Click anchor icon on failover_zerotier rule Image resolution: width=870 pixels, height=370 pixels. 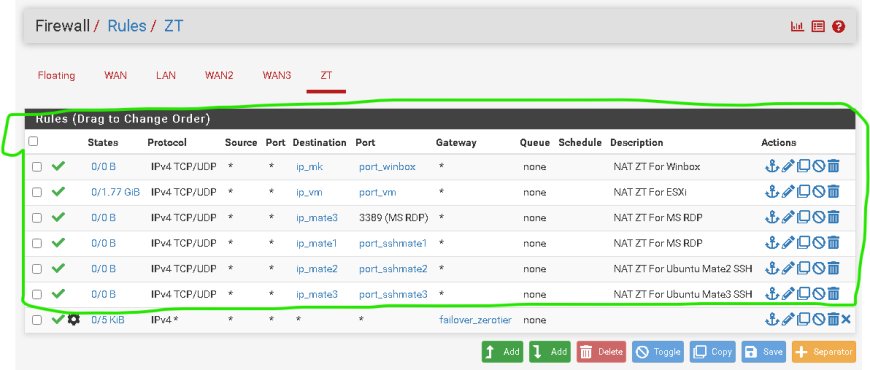(772, 320)
